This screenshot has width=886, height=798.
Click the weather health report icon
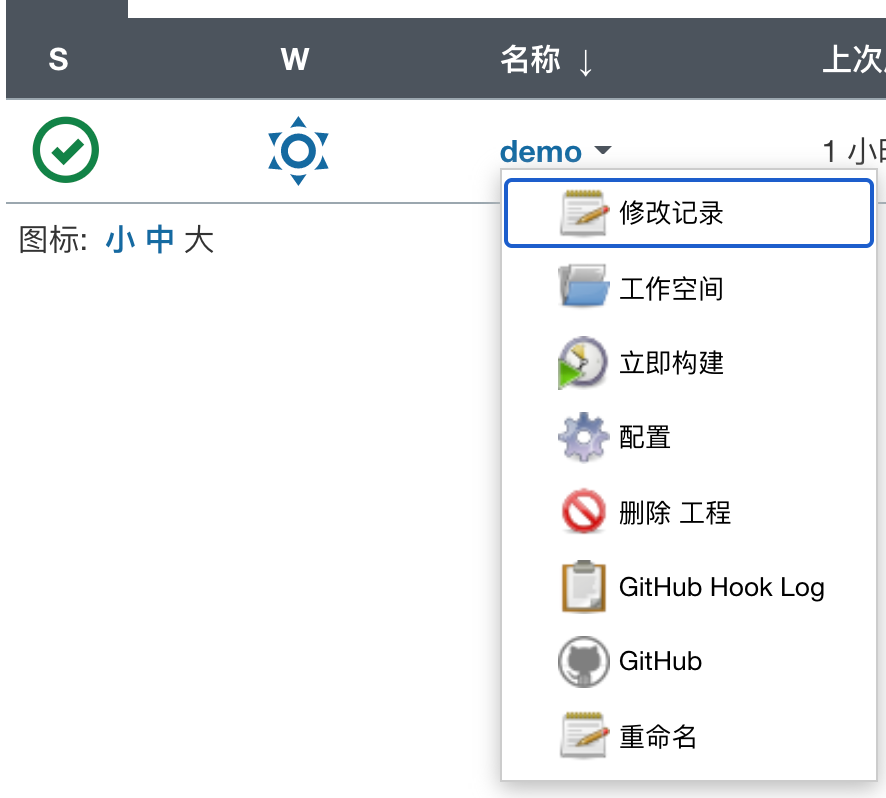click(298, 151)
